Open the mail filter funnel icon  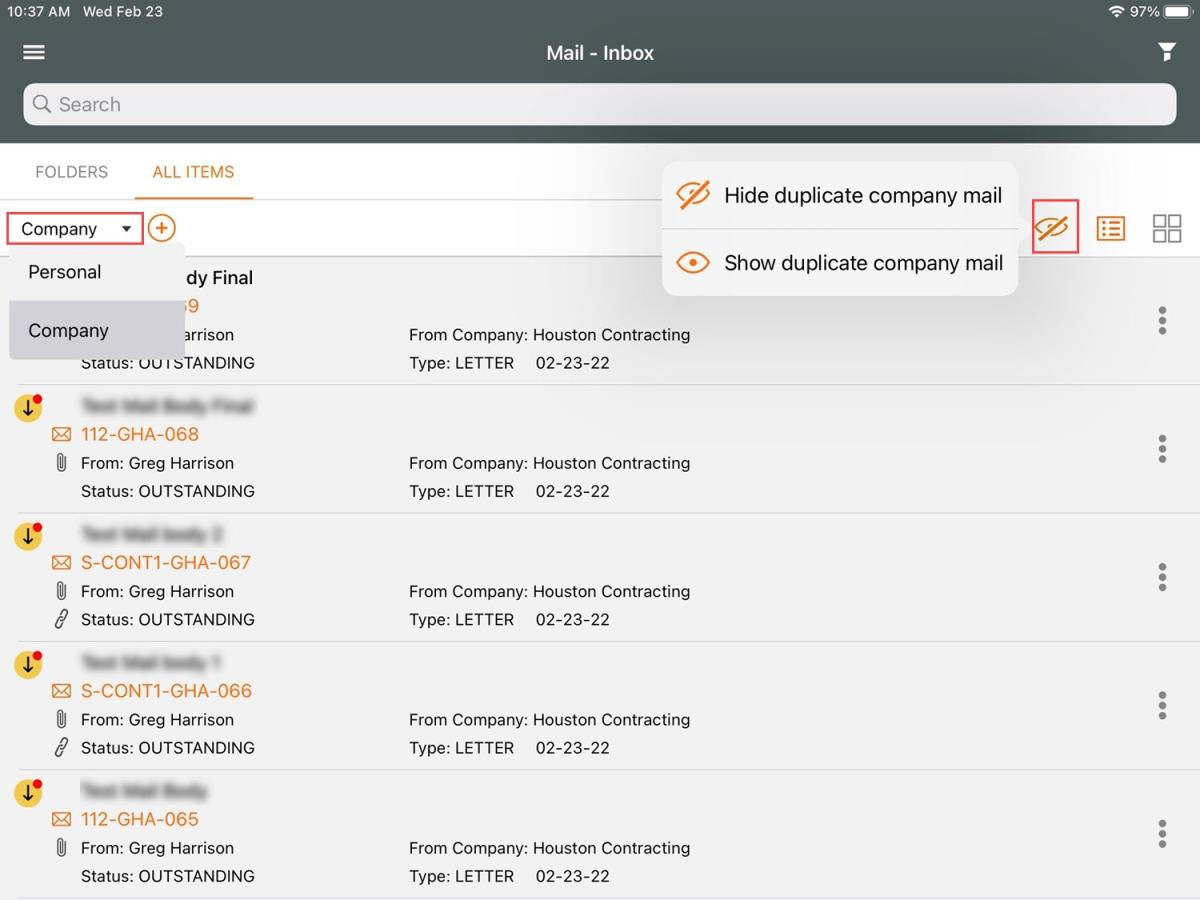(x=1166, y=53)
